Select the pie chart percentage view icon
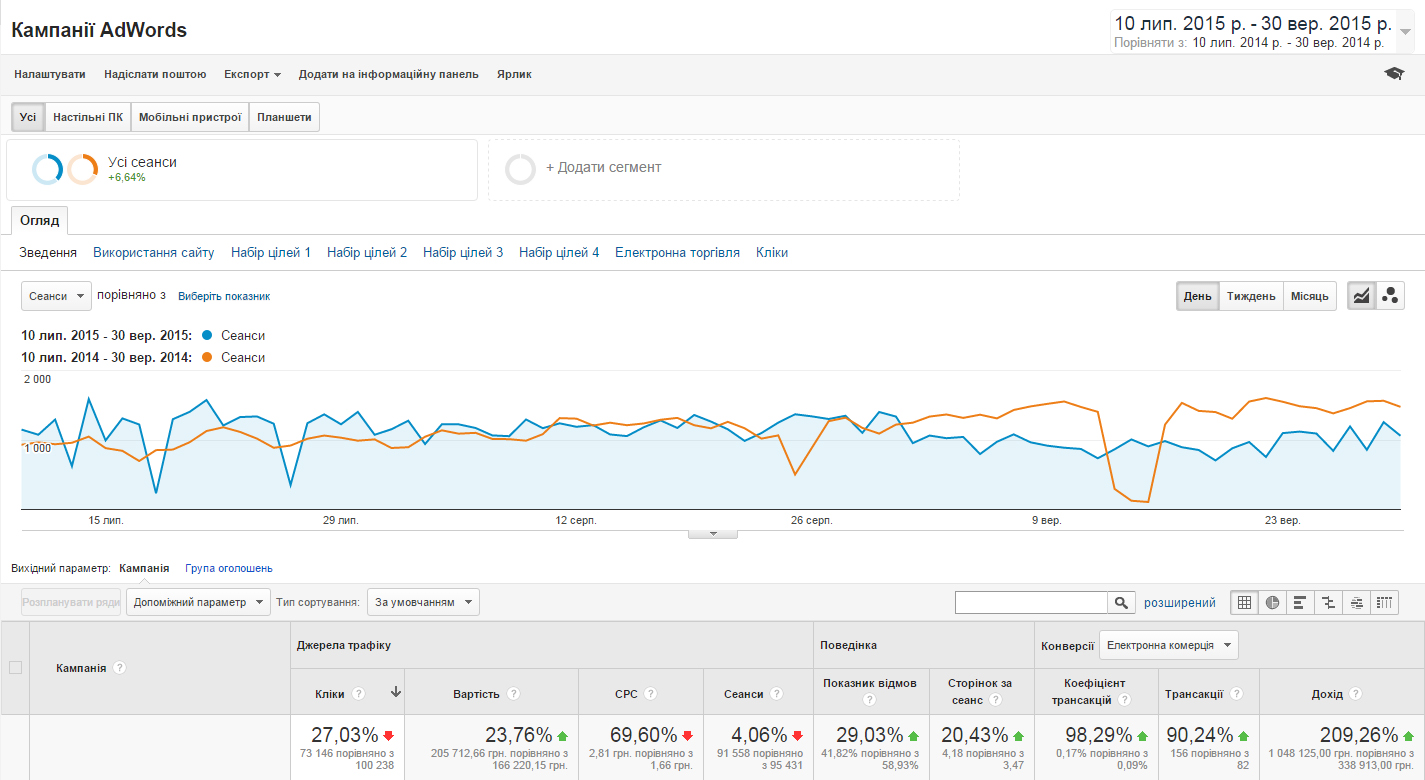1425x780 pixels. point(1272,602)
